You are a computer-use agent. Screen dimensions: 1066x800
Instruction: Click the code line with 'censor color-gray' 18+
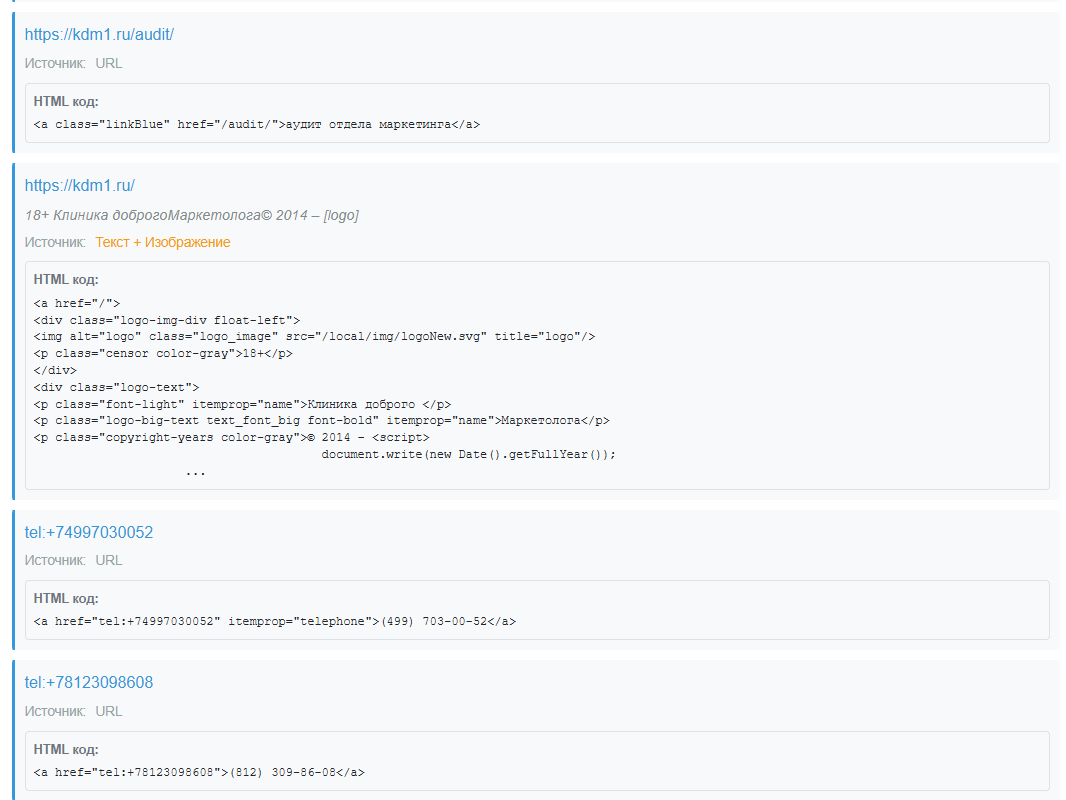(x=163, y=353)
